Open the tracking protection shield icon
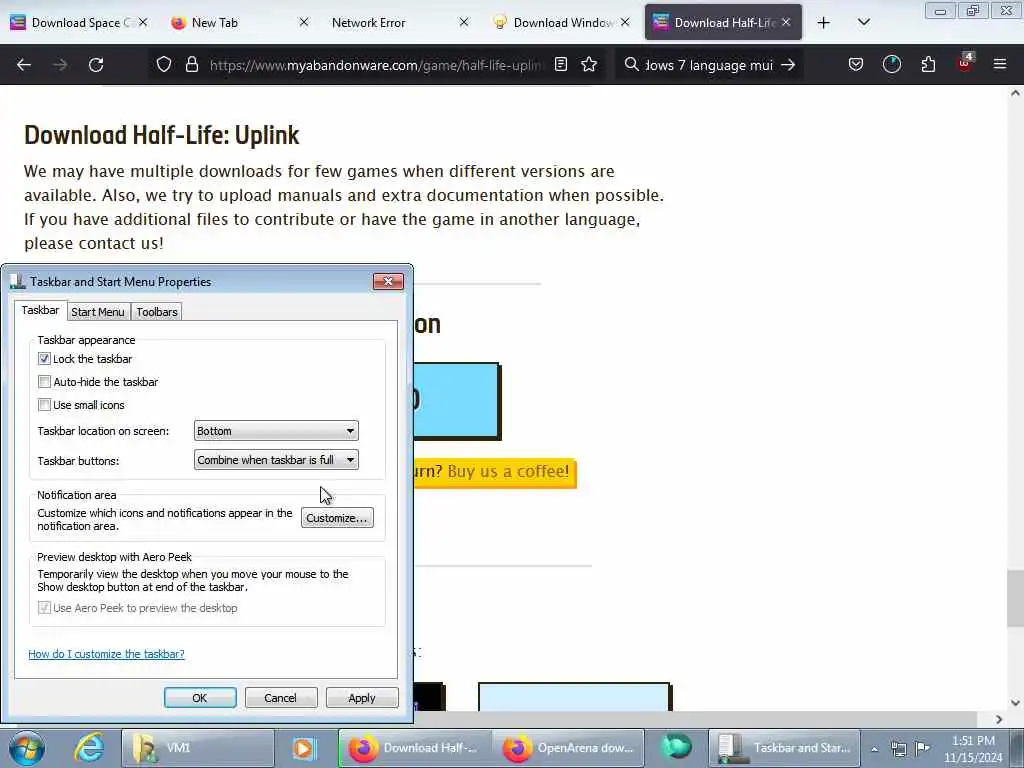Screen dimensions: 1024x768 (x=164, y=64)
